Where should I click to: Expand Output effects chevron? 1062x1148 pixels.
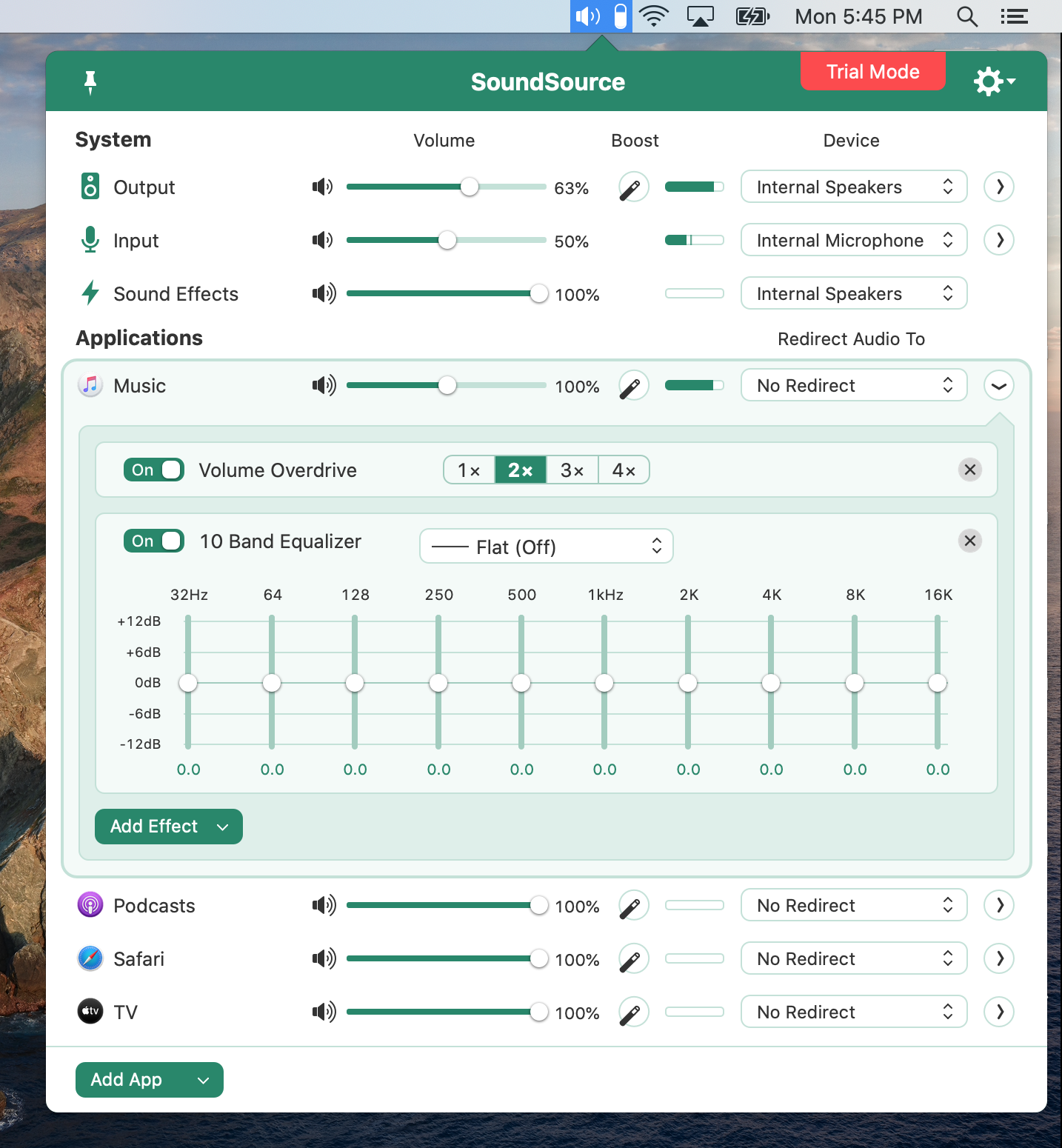tap(999, 187)
